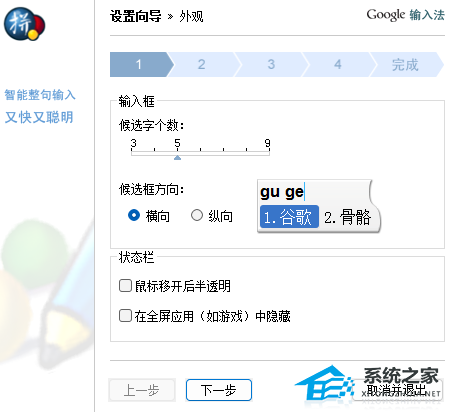Select candidate 2. 骨骼 in preview
The width and height of the screenshot is (456, 412).
pos(347,217)
